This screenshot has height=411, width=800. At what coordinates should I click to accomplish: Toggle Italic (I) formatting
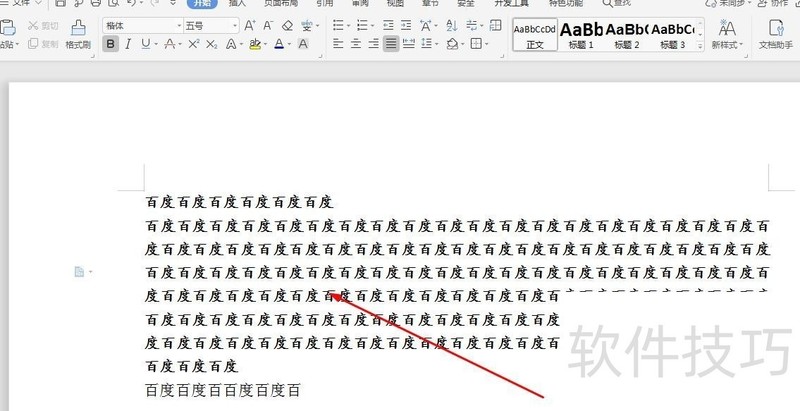point(128,44)
